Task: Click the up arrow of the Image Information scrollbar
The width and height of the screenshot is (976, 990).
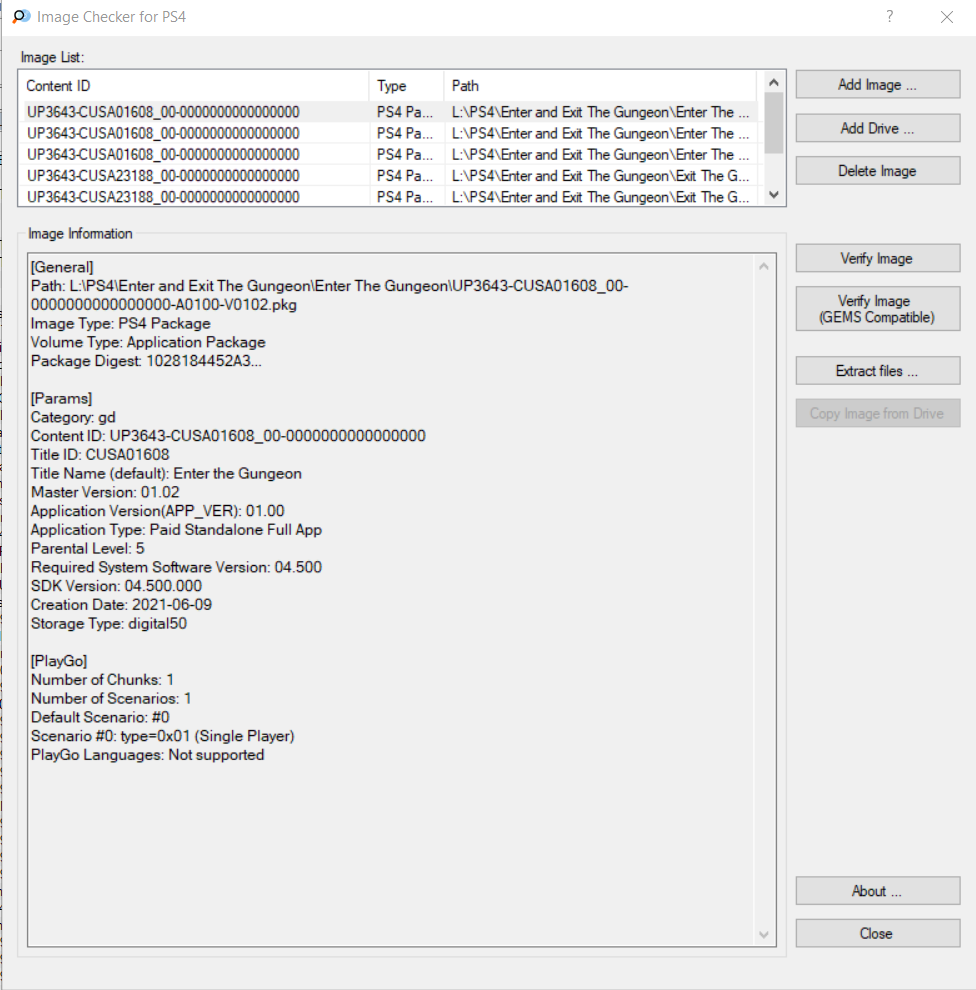Action: (764, 266)
